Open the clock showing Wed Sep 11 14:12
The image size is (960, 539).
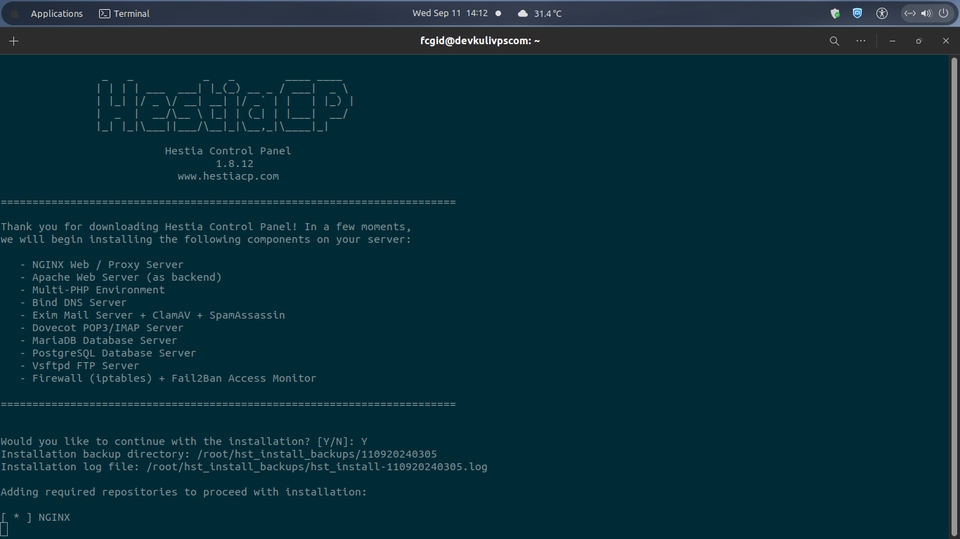coord(450,13)
